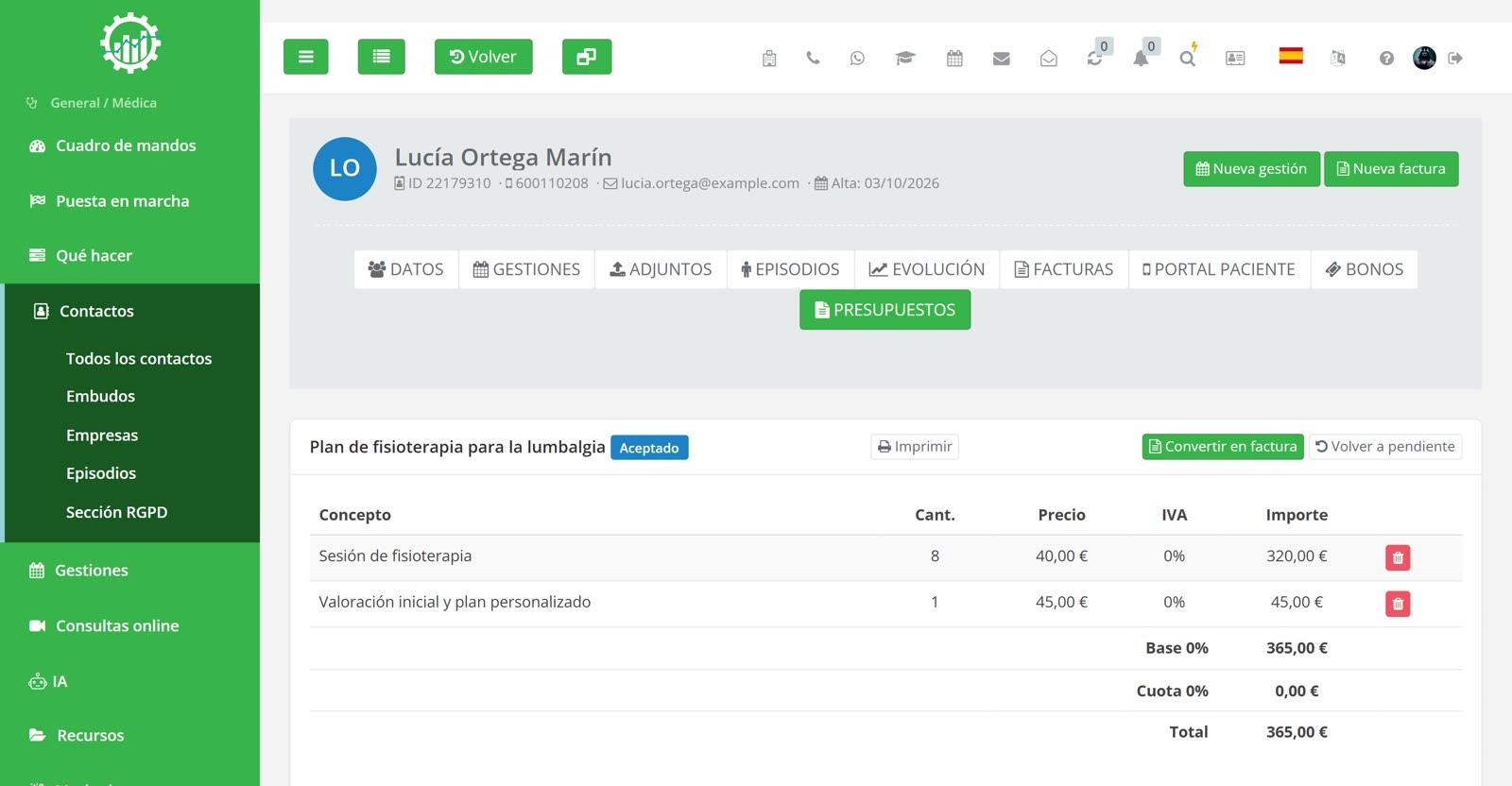Screen dimensions: 1512x786
Task: Click the translation icon
Action: click(x=1338, y=59)
